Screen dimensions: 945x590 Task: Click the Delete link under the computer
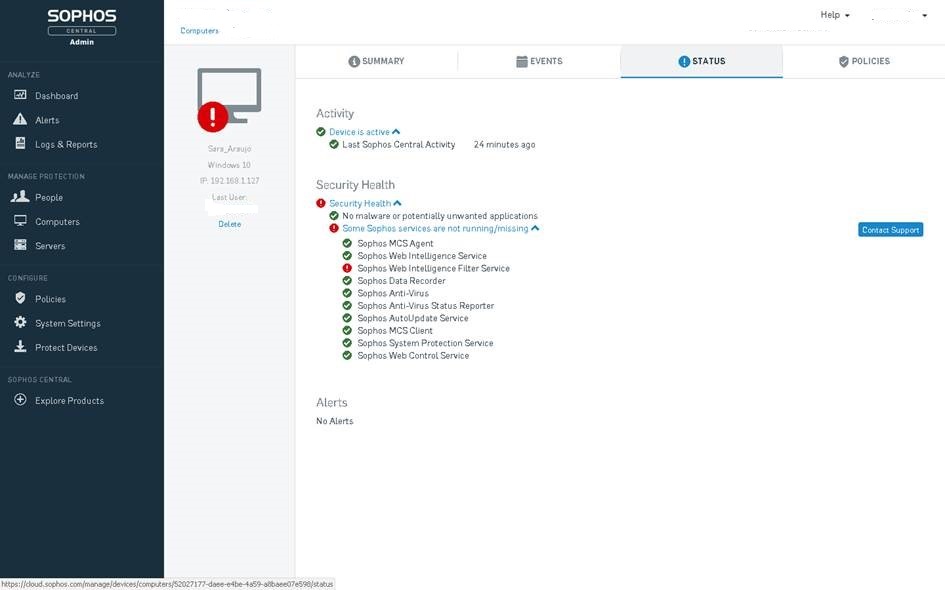coord(230,224)
